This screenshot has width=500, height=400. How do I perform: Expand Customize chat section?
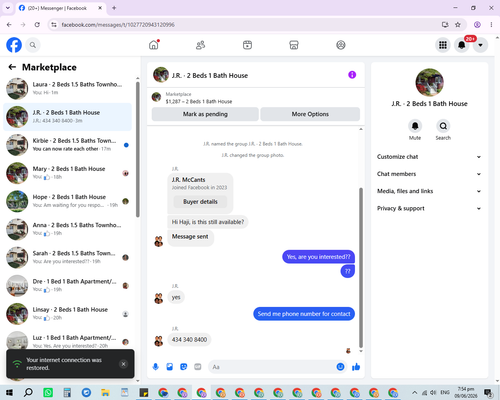429,157
